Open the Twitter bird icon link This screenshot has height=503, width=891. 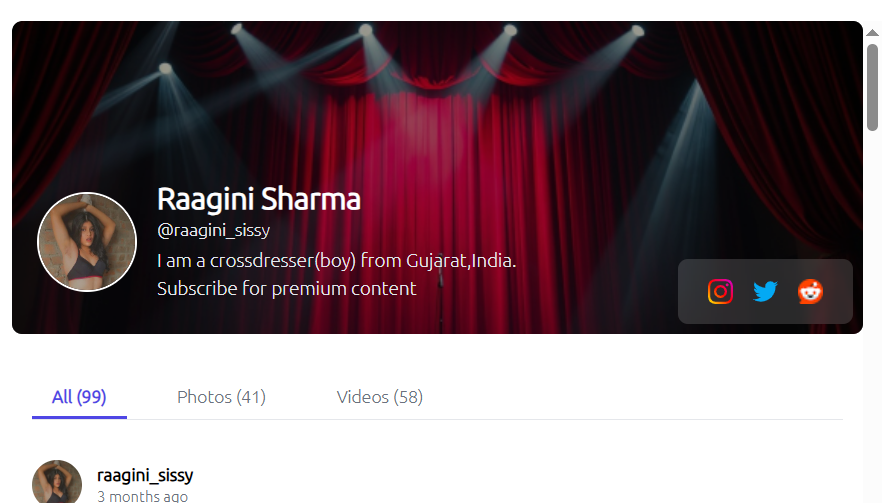[765, 292]
